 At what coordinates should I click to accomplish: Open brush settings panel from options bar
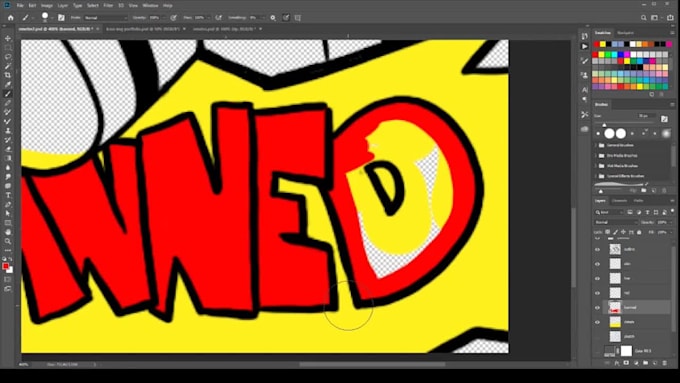tap(61, 18)
